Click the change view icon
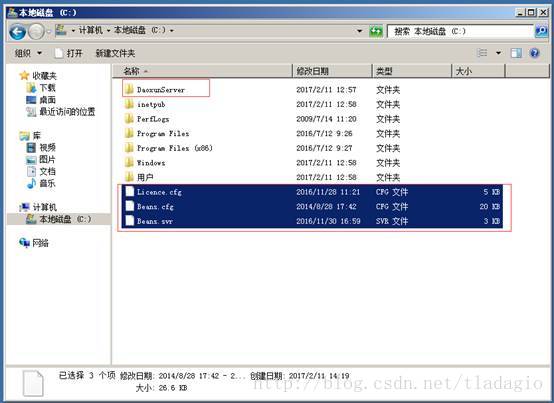Image resolution: width=554 pixels, height=403 pixels. coord(482,53)
